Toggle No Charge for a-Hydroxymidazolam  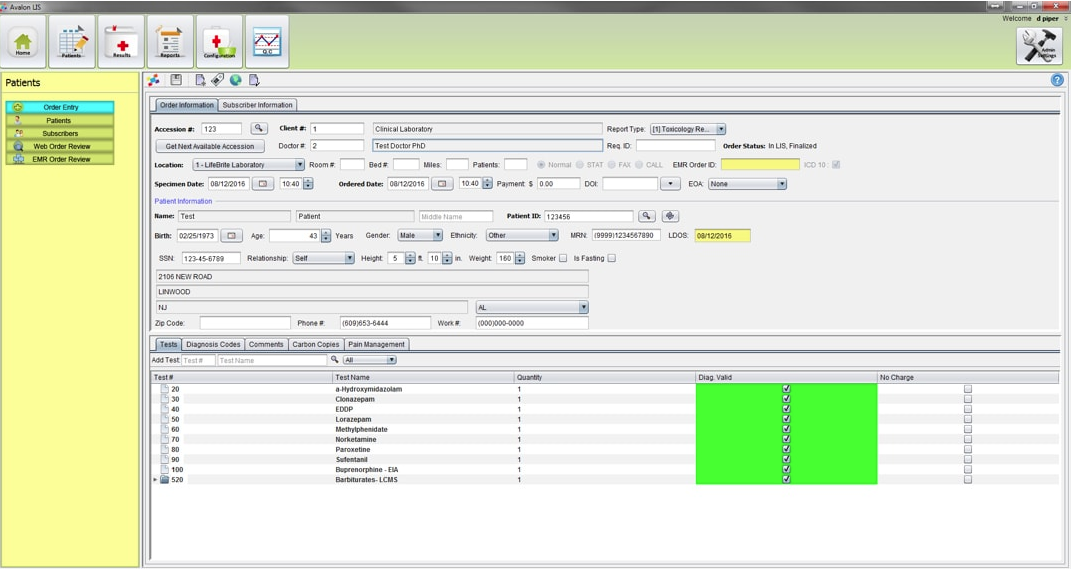tap(967, 389)
